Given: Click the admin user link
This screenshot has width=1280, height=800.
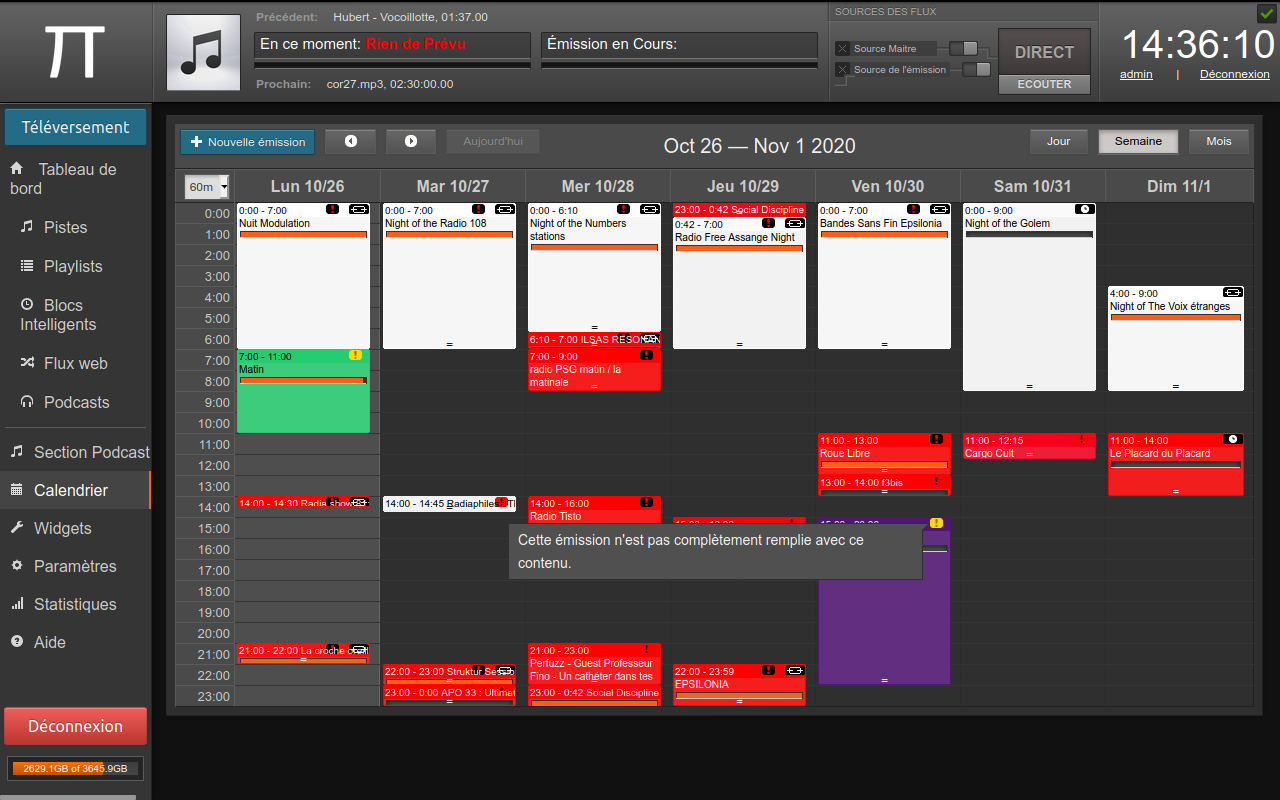Looking at the screenshot, I should pos(1136,74).
